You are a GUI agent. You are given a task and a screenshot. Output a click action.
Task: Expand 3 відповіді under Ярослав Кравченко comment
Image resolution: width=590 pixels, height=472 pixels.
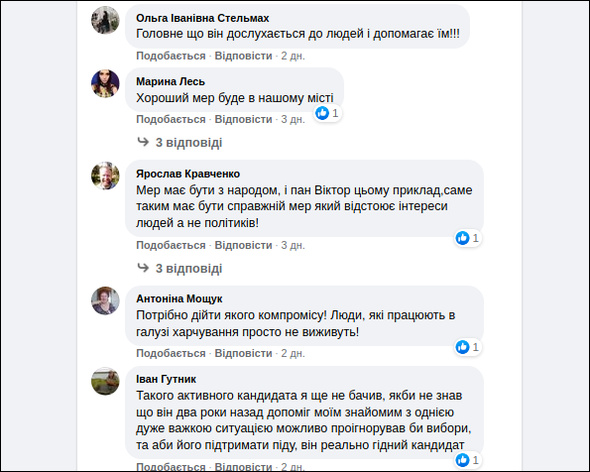coord(189,268)
